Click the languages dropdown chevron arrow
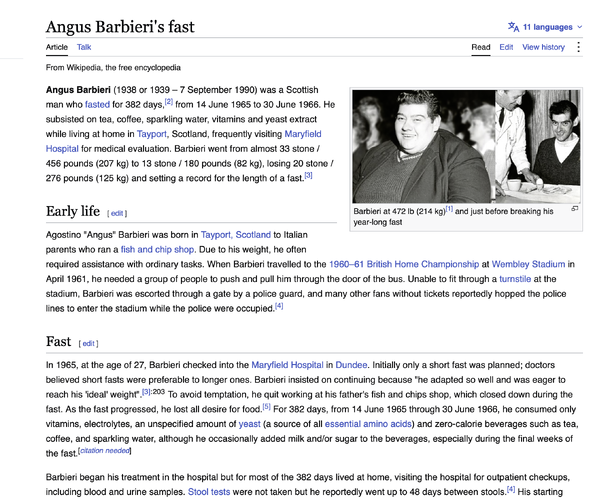 [579, 27]
